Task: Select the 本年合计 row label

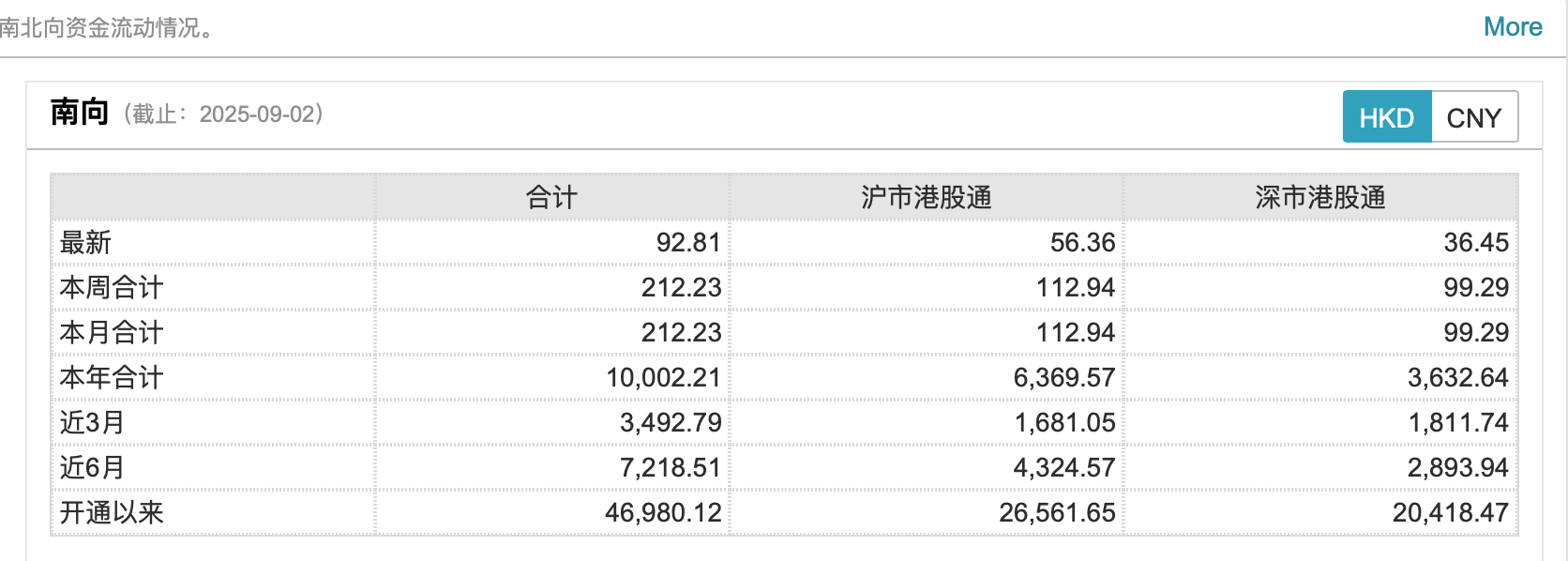Action: click(x=111, y=377)
